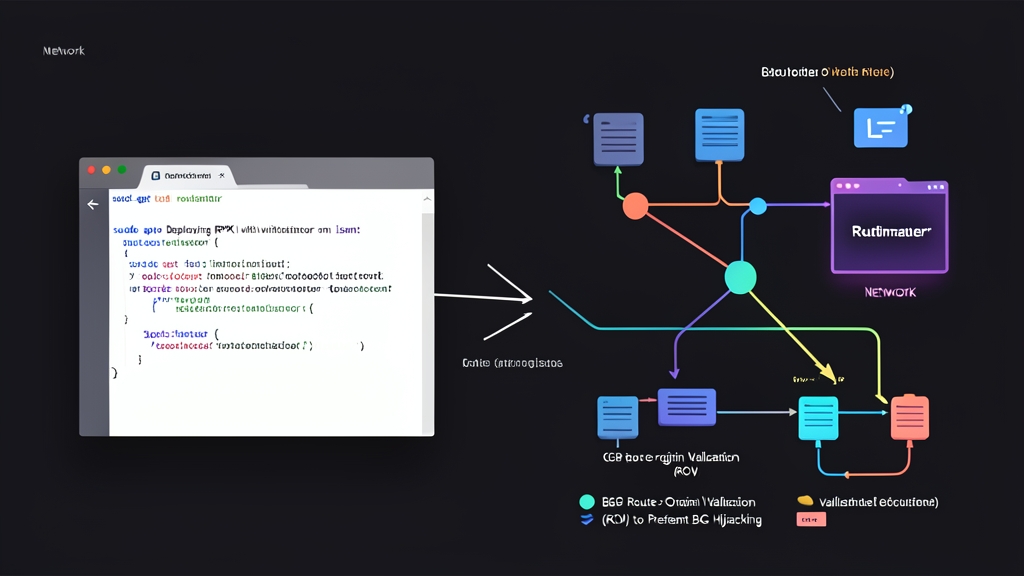The image size is (1024, 576).
Task: Select the large teal circle hub node
Action: click(x=741, y=278)
